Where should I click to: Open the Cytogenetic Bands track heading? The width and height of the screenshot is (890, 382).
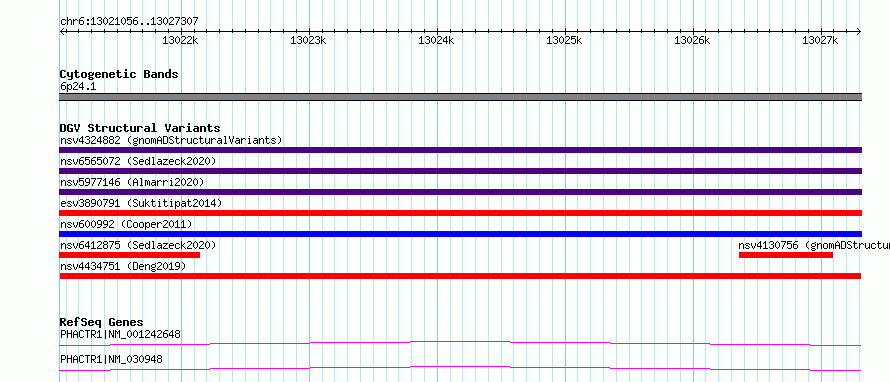pyautogui.click(x=119, y=74)
